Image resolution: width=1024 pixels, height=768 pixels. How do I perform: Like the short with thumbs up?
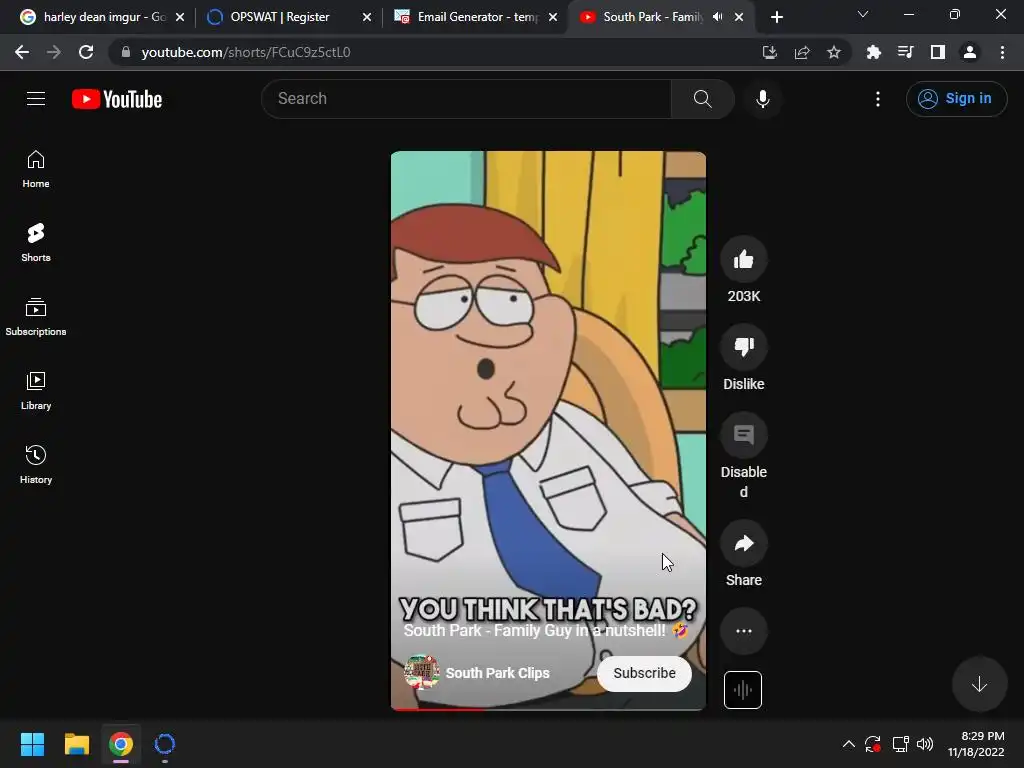tap(744, 259)
